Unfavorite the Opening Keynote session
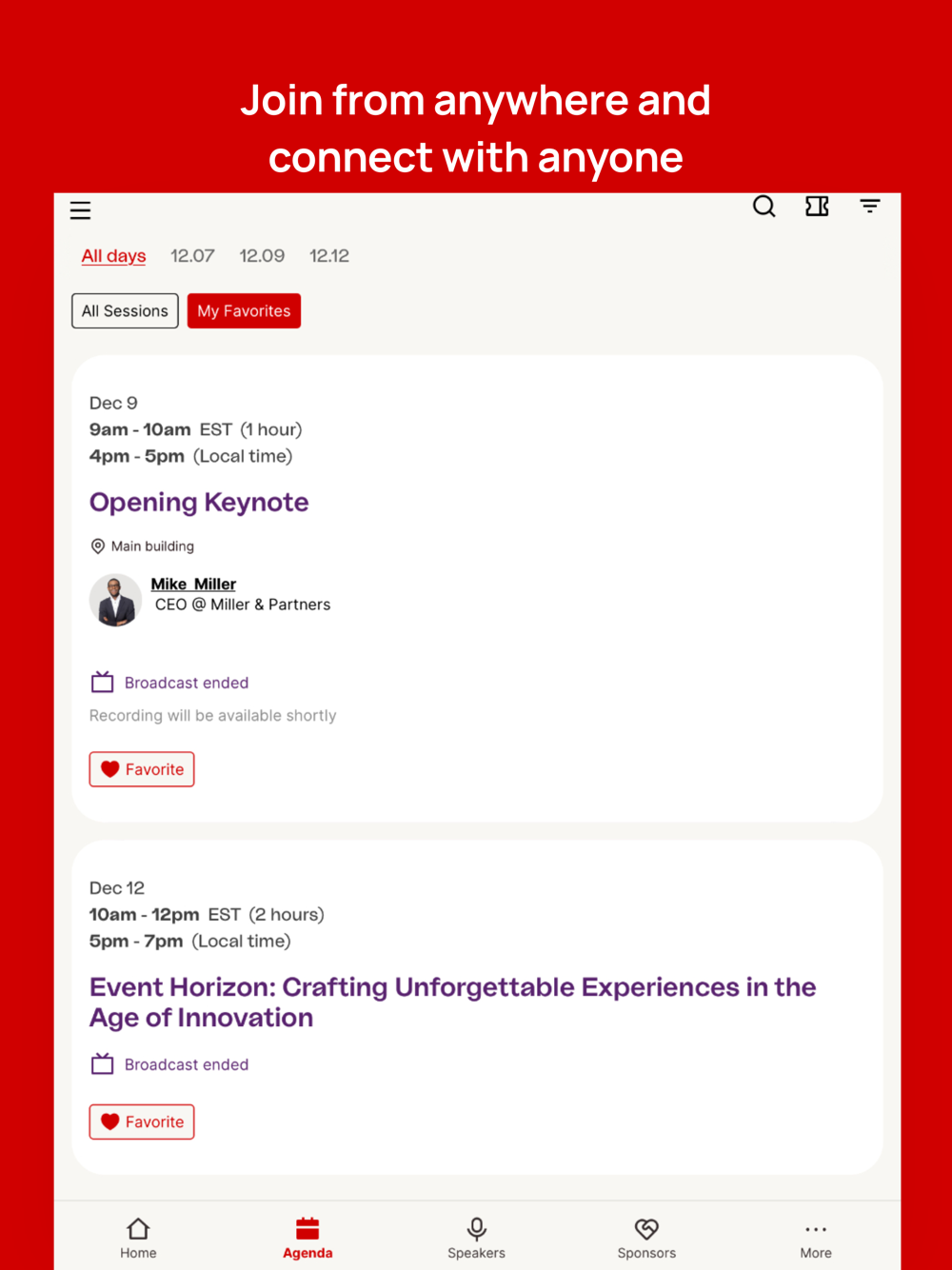 pos(142,769)
